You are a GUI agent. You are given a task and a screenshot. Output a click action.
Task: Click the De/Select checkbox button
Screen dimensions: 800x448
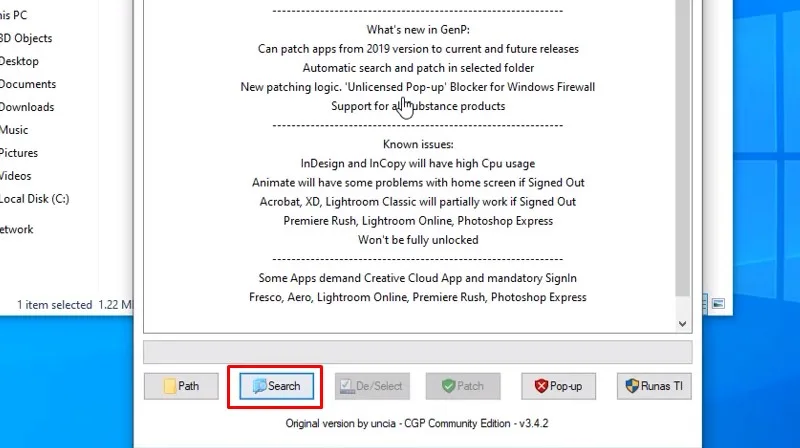pyautogui.click(x=370, y=386)
